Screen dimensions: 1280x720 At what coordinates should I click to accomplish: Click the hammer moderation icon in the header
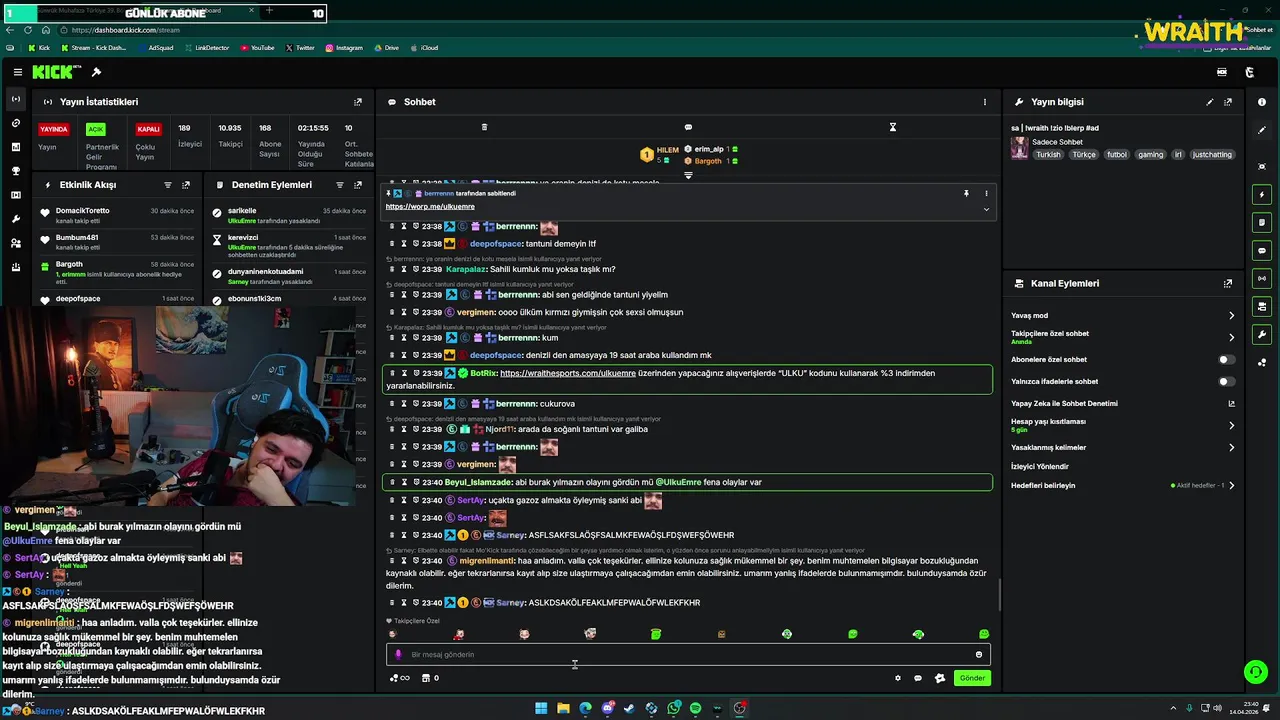(x=96, y=72)
